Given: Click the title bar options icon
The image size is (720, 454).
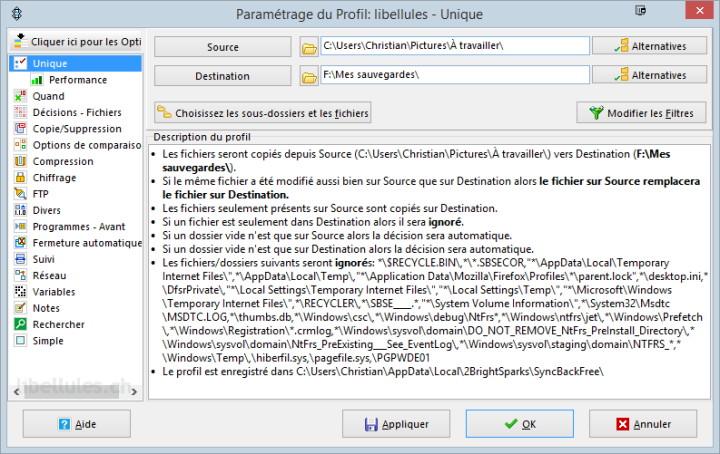Looking at the screenshot, I should click(641, 11).
